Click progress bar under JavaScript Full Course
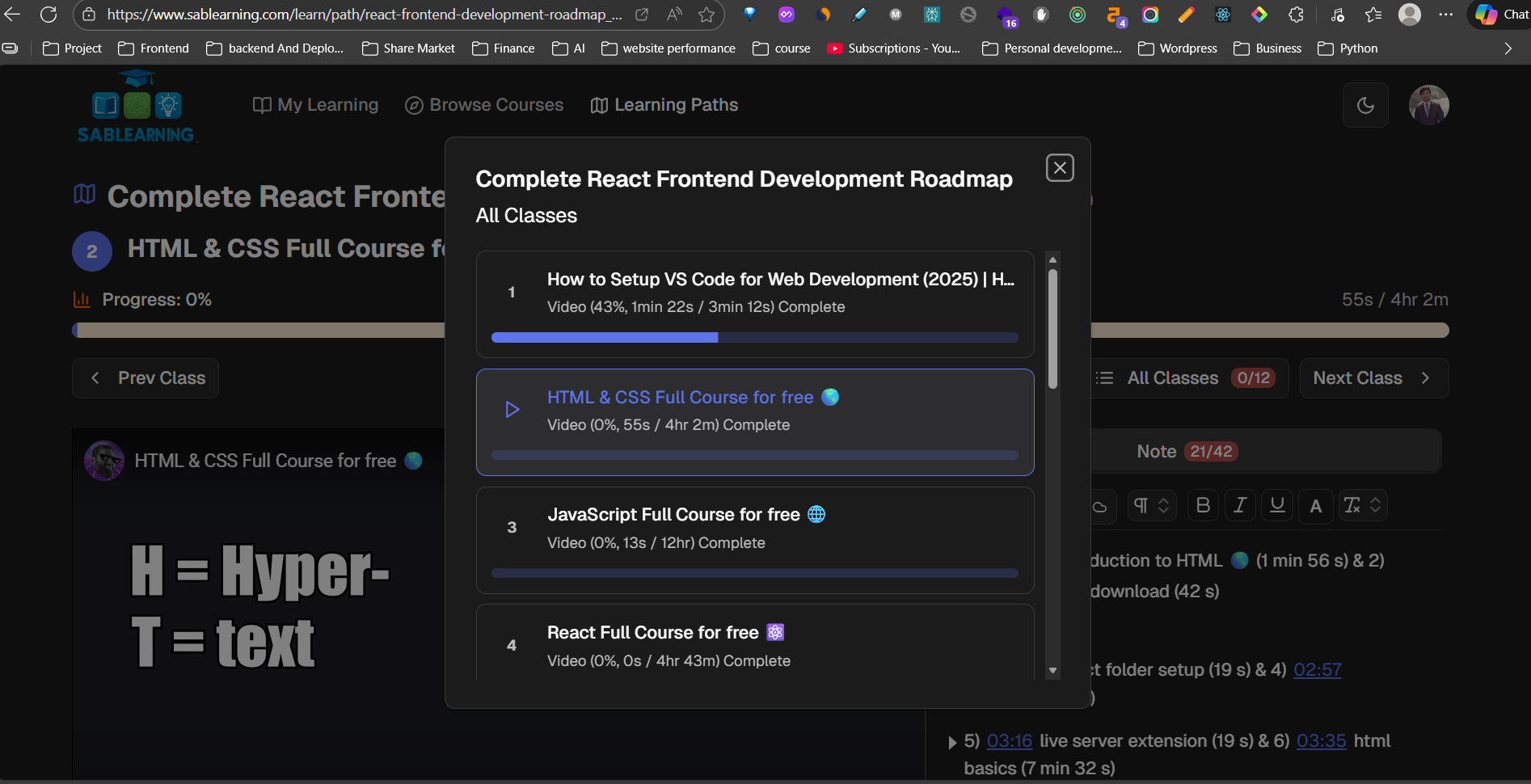Viewport: 1531px width, 784px height. tap(755, 573)
